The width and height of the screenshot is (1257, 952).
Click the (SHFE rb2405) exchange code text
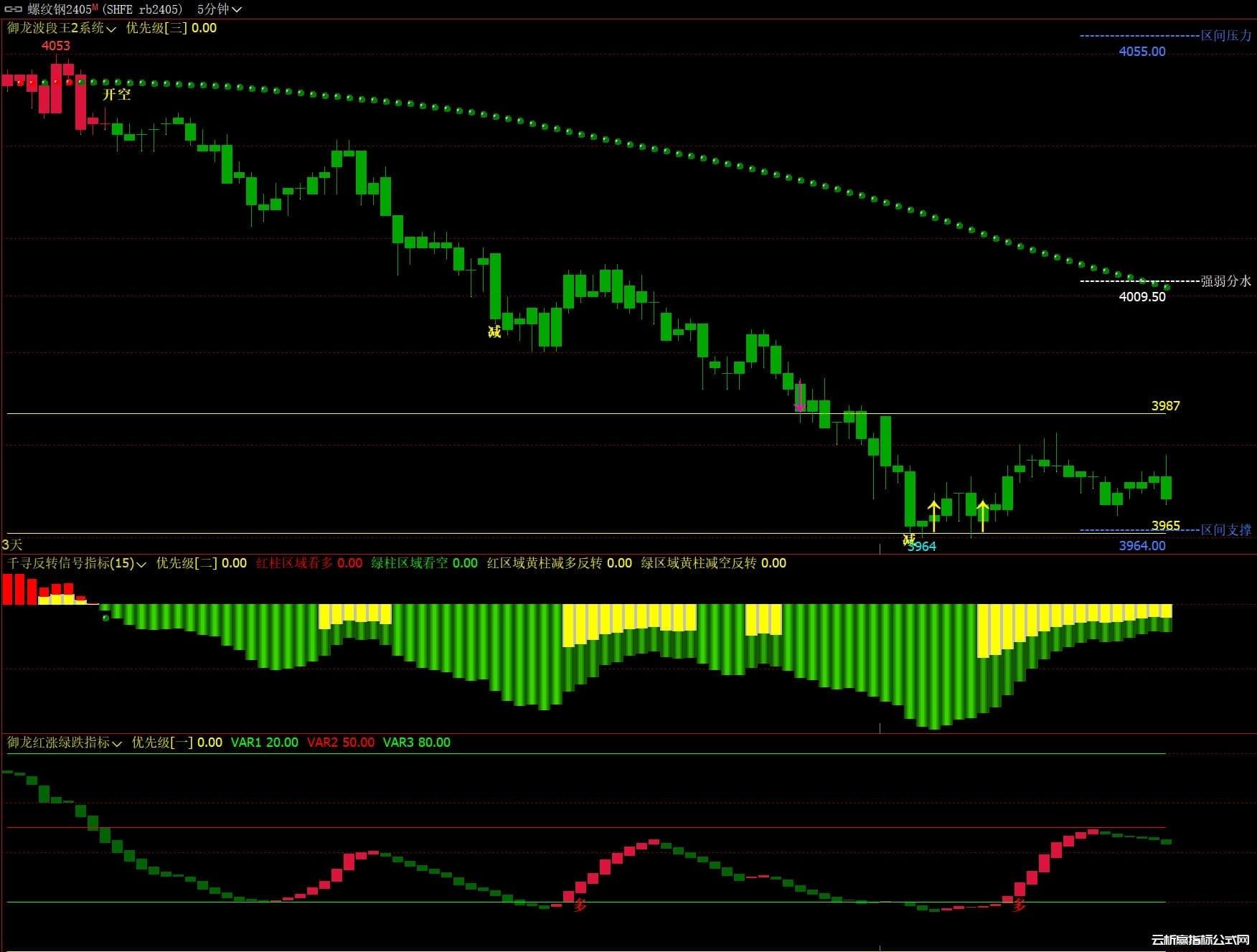point(143,9)
